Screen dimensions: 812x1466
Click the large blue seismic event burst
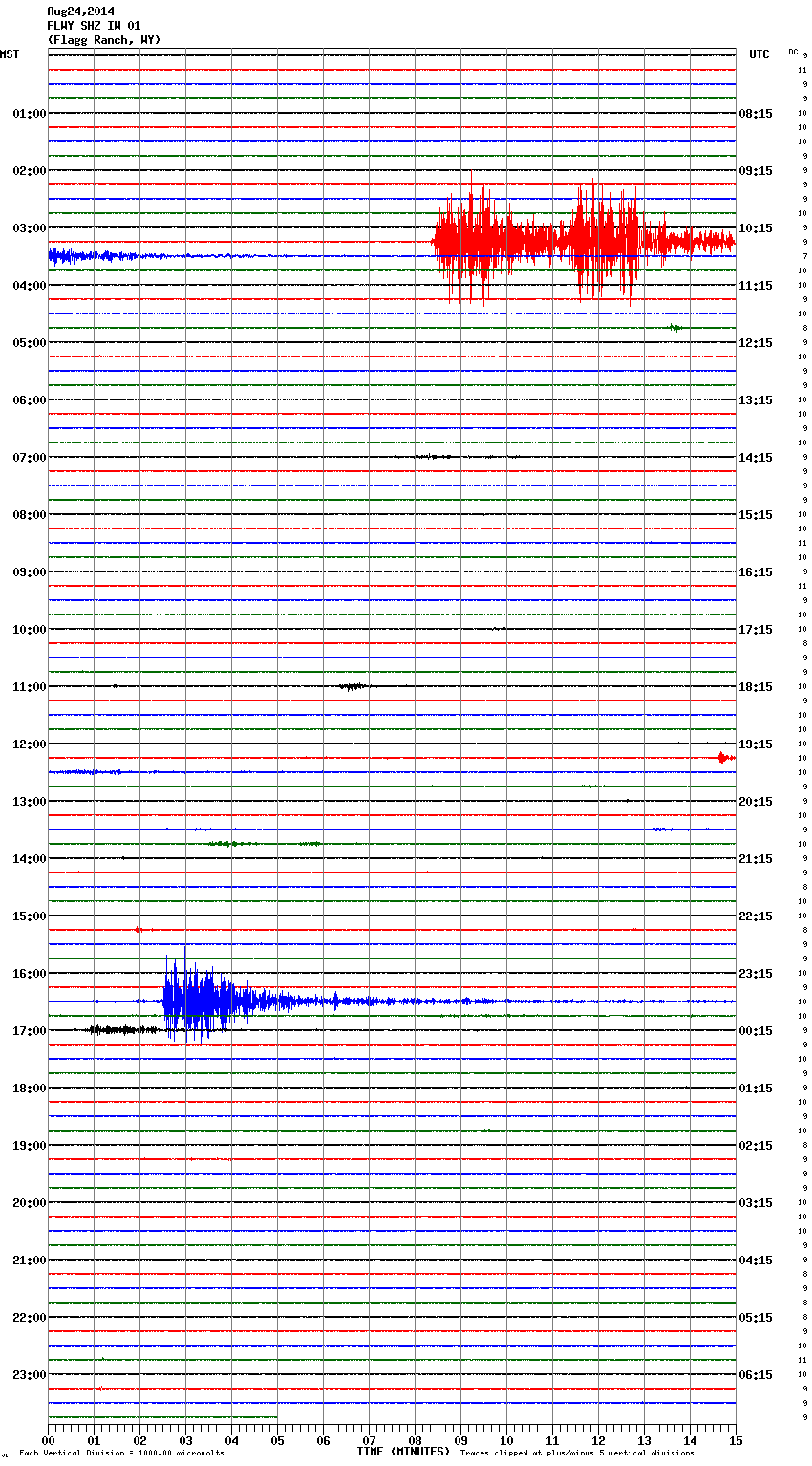201,1001
